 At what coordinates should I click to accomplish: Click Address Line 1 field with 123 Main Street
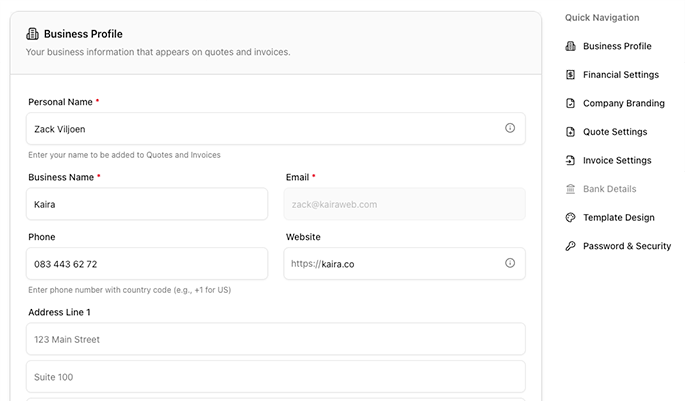tap(276, 339)
